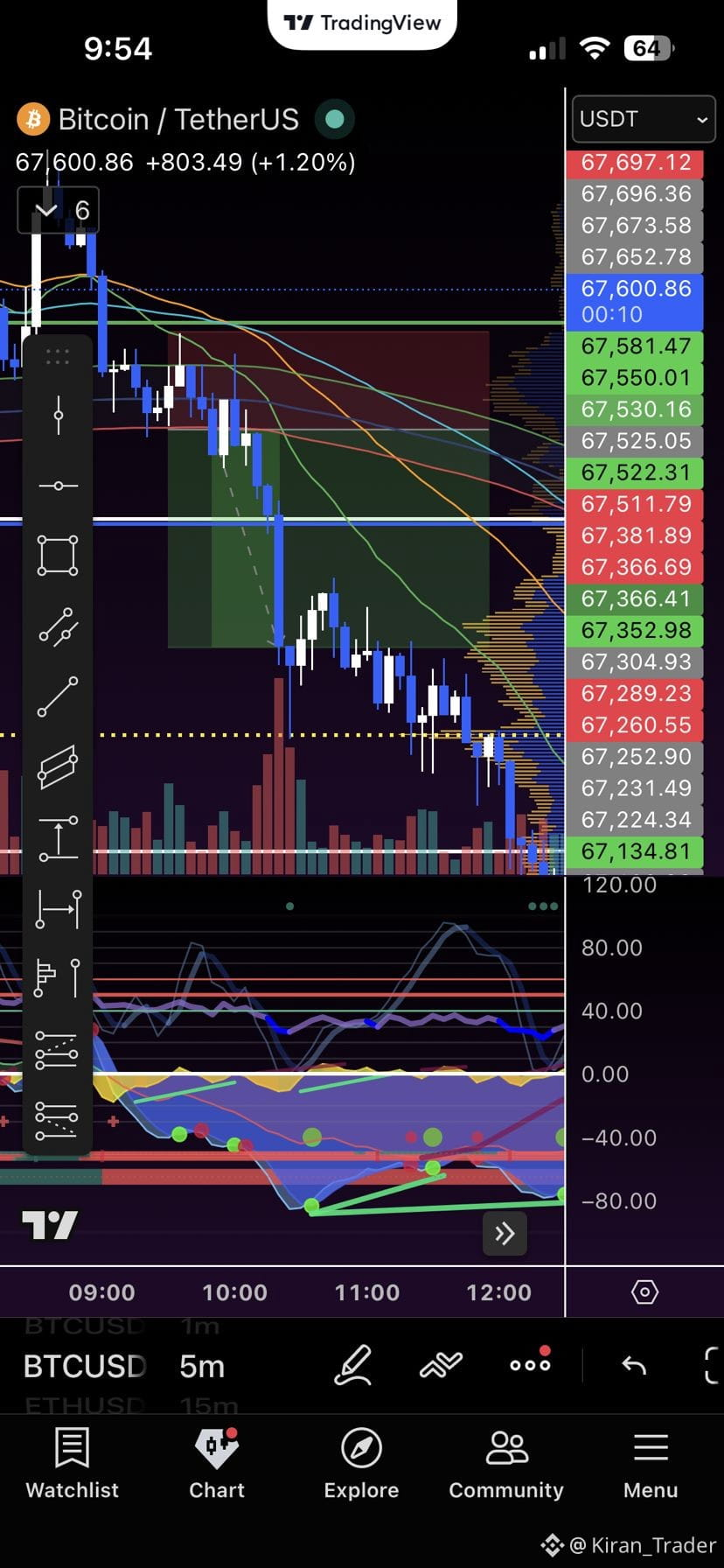Viewport: 724px width, 1568px height.
Task: Select the Fibonacci retracement tool
Action: [58, 1050]
